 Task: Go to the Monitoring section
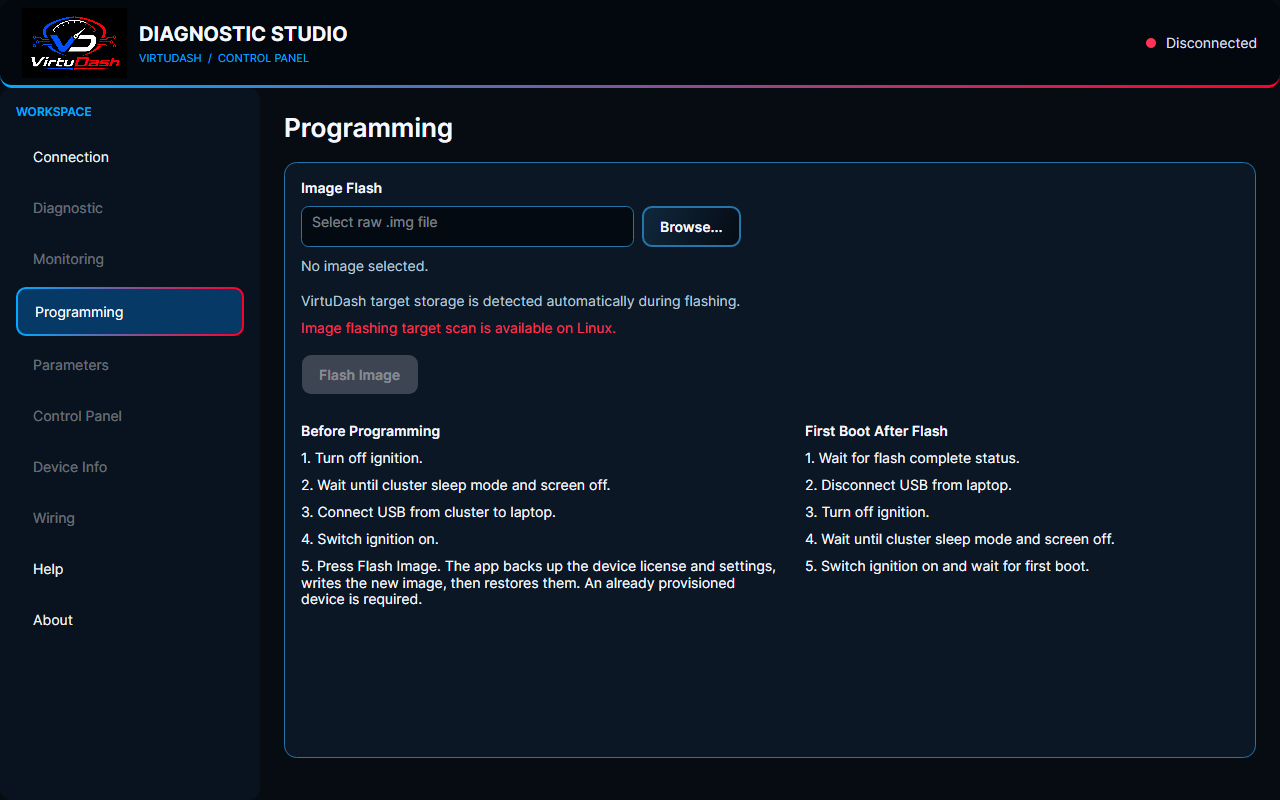(130, 259)
